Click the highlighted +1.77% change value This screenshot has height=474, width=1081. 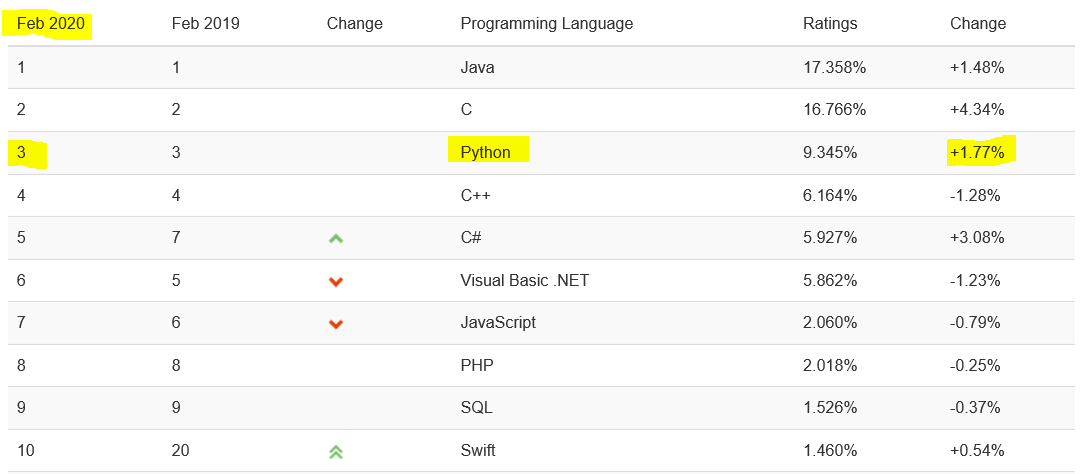(978, 152)
